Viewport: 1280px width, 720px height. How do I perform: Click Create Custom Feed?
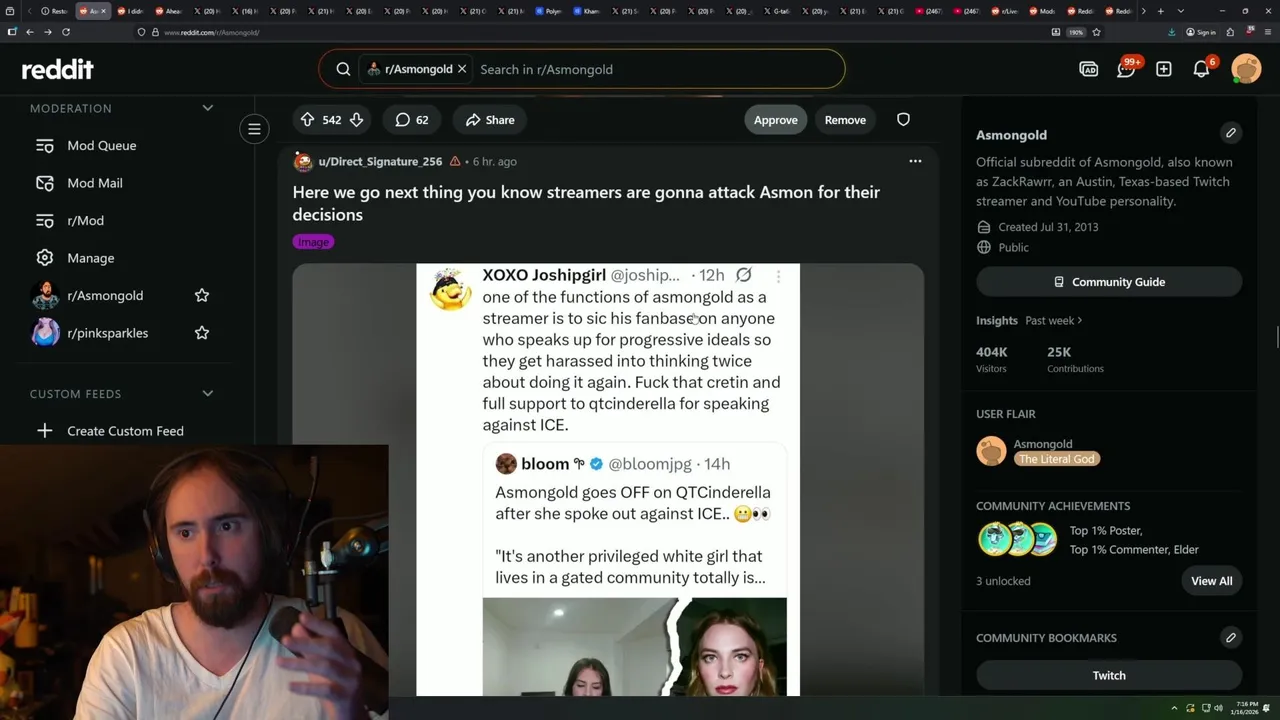coord(125,431)
